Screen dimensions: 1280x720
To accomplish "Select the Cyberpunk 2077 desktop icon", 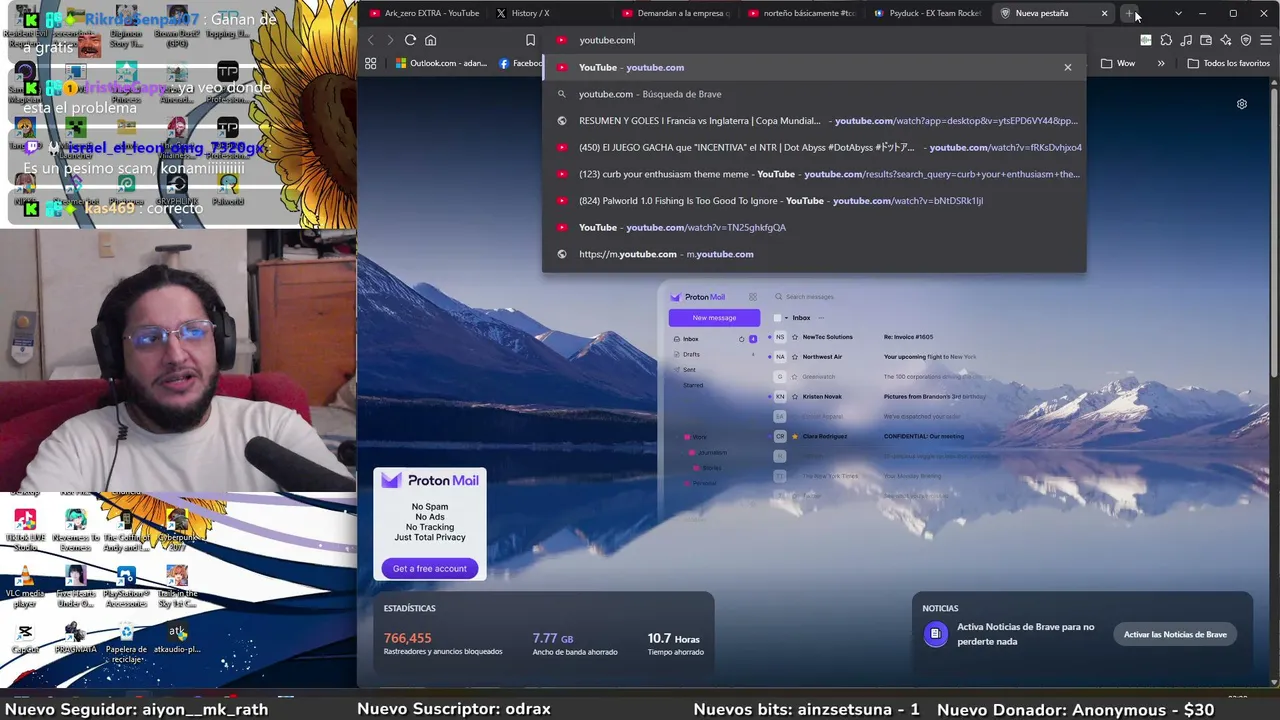I will [x=178, y=529].
